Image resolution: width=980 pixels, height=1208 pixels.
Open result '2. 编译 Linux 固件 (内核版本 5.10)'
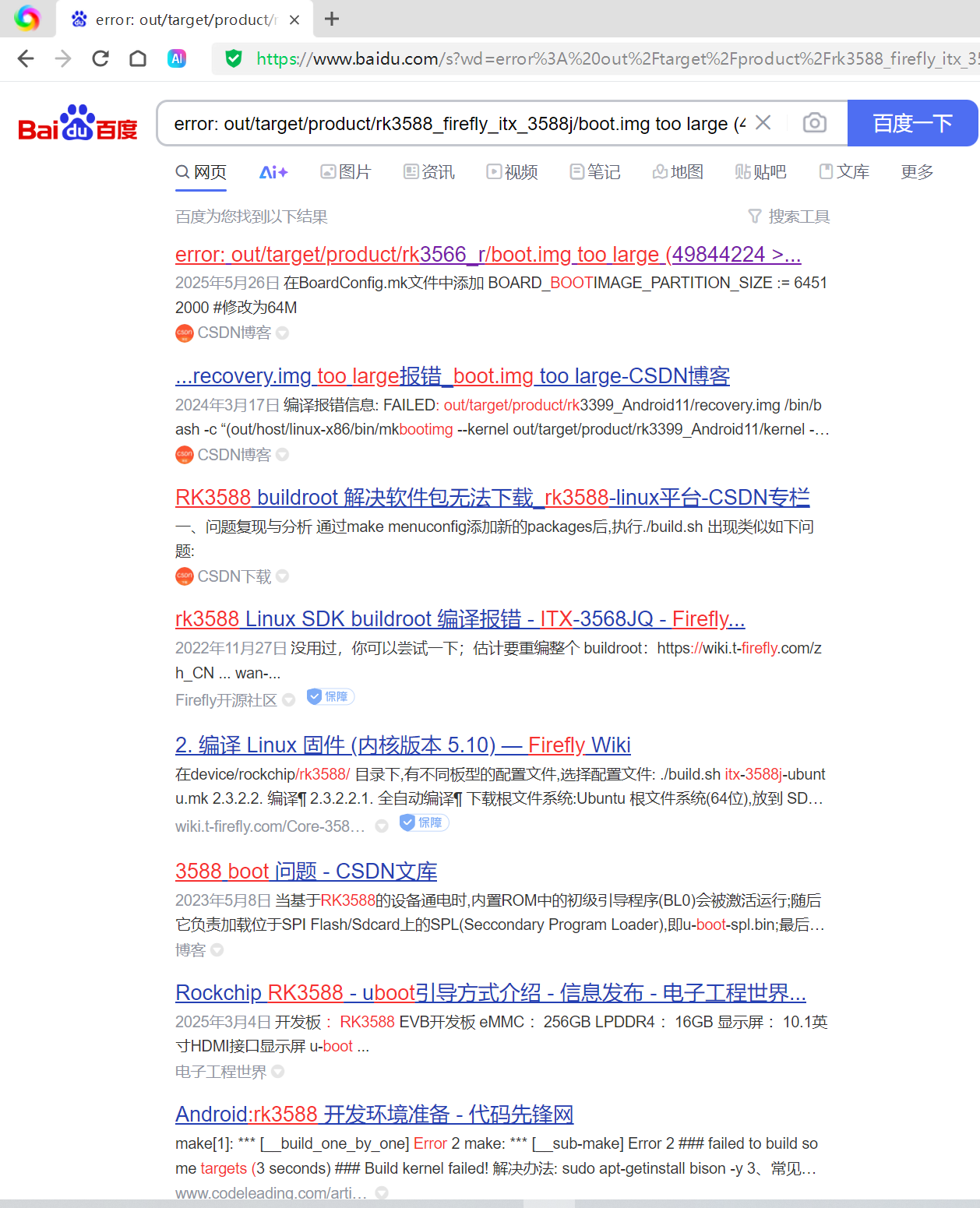(x=403, y=745)
